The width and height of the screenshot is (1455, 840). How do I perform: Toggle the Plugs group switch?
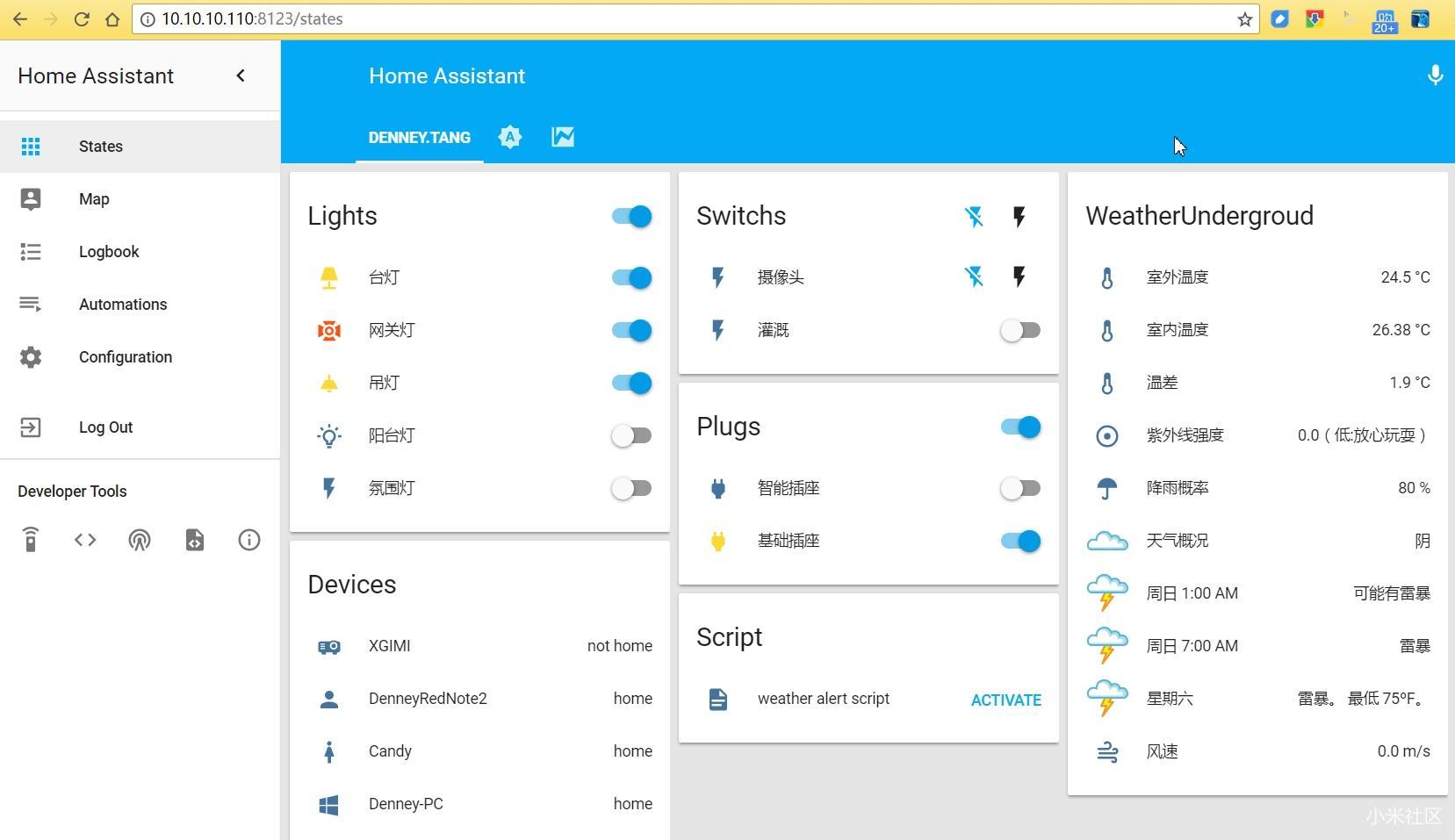[1020, 427]
